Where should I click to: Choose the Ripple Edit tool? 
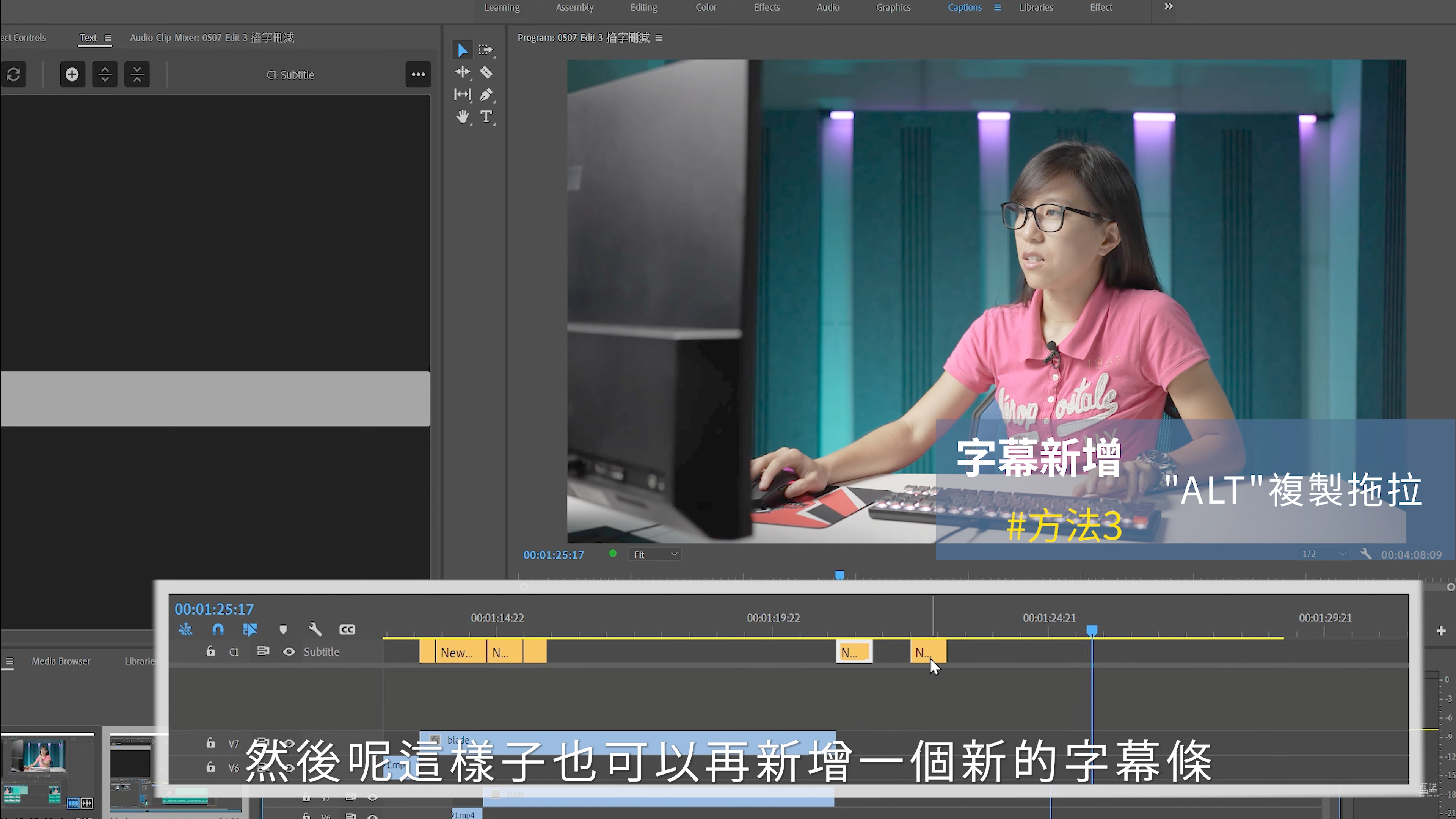click(x=462, y=72)
